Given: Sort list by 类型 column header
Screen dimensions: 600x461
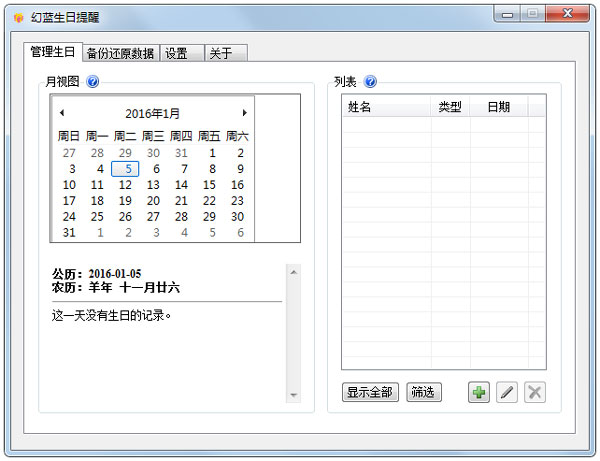Looking at the screenshot, I should click(x=450, y=107).
